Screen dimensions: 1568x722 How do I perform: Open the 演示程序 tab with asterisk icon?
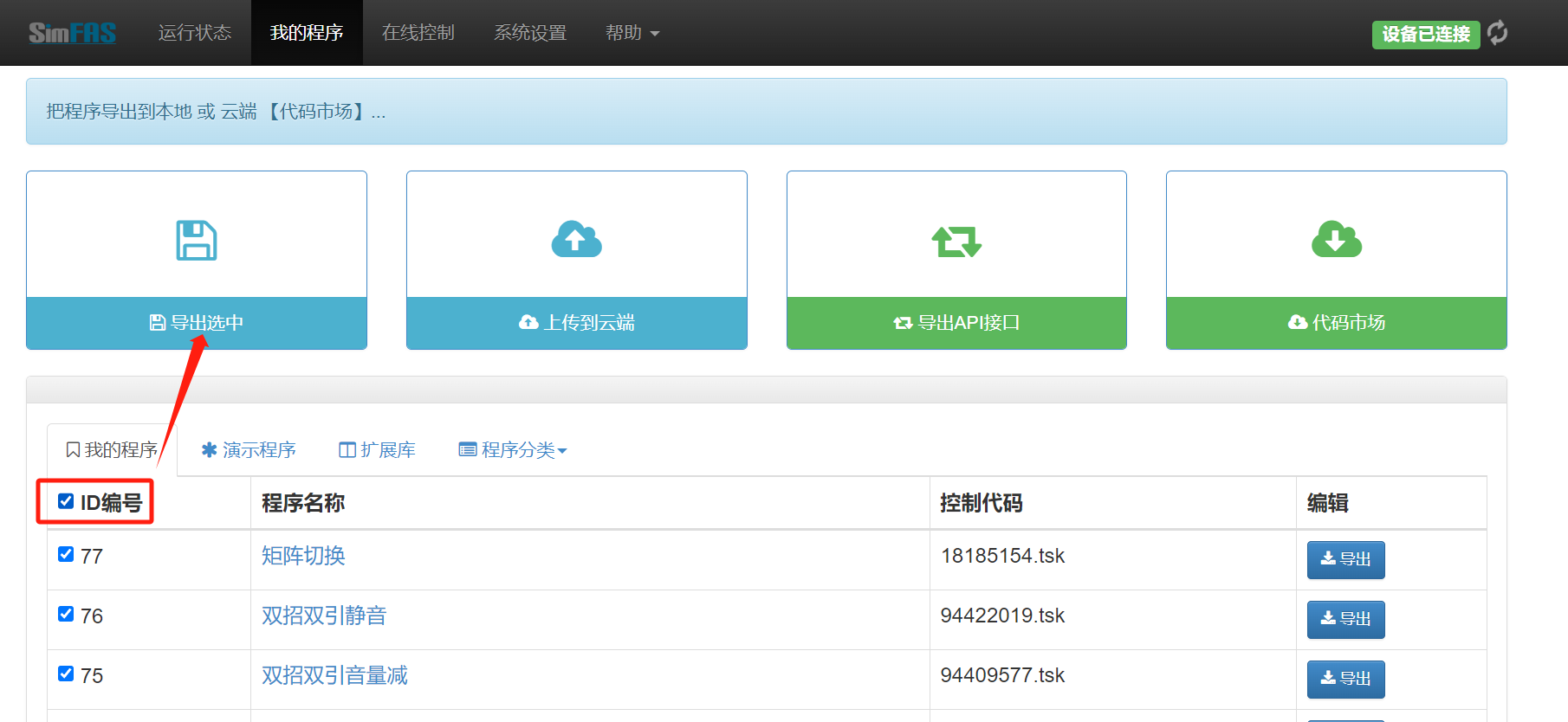(x=249, y=450)
